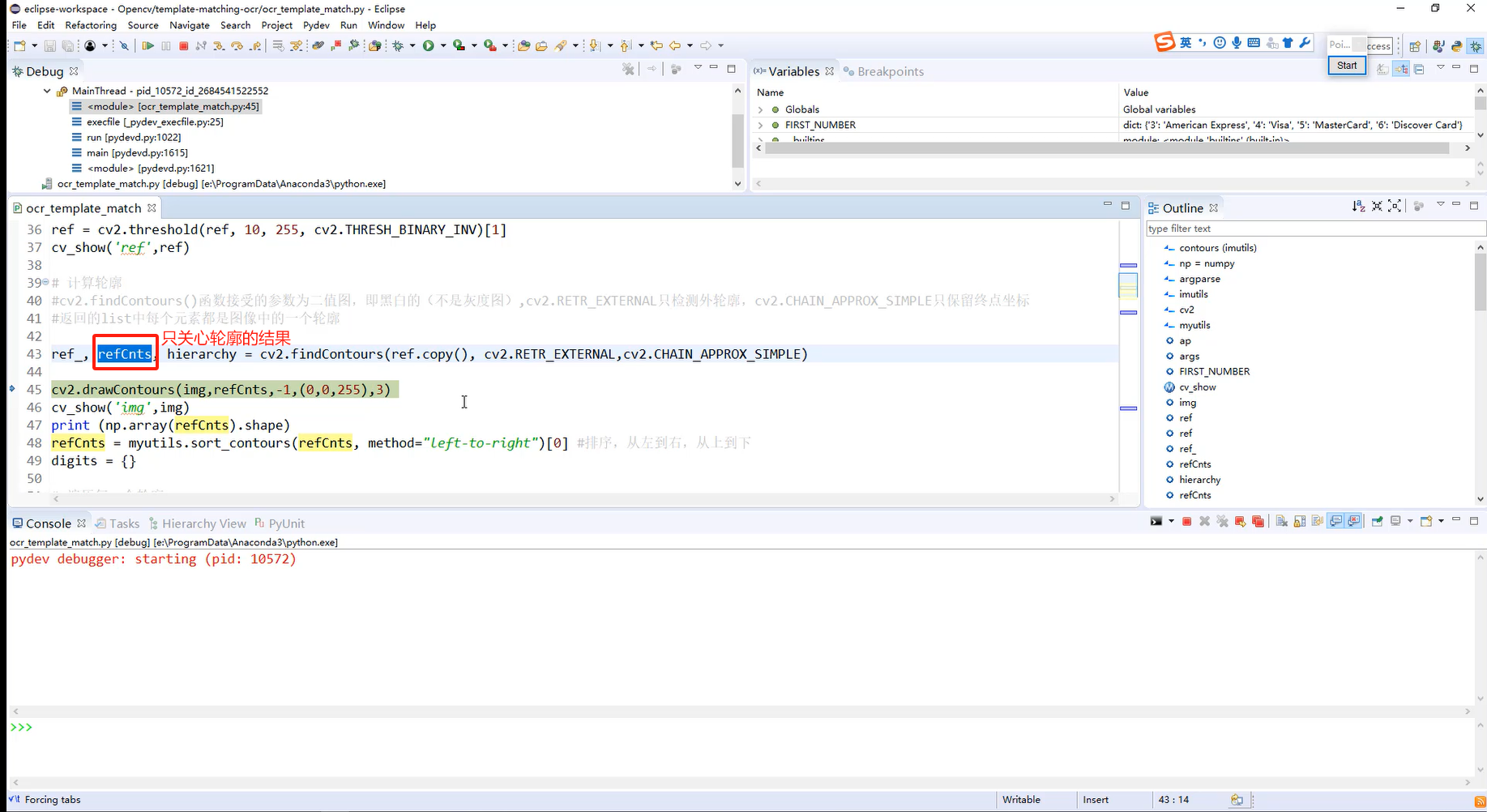Click the Step Return icon
Screen dimensions: 1487x812
point(255,45)
